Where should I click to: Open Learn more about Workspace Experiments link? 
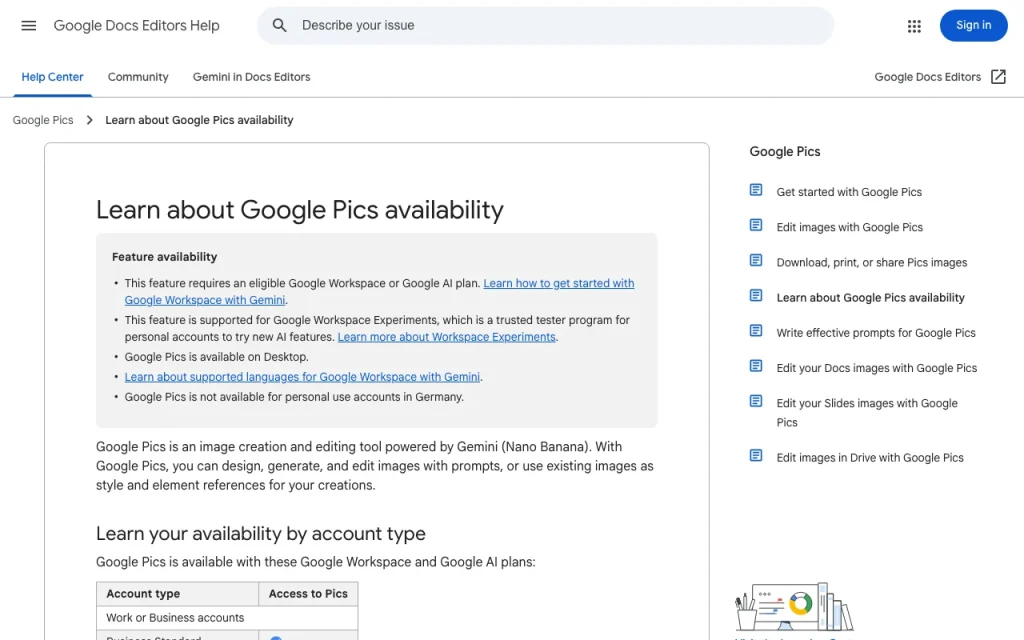point(447,337)
